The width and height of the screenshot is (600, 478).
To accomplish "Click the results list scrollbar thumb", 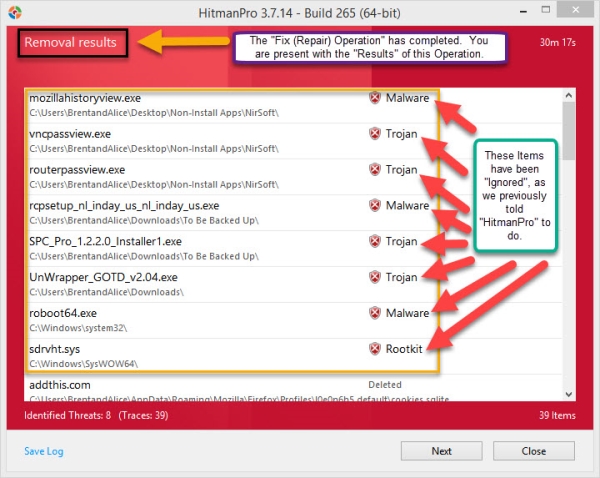I will pos(569,131).
